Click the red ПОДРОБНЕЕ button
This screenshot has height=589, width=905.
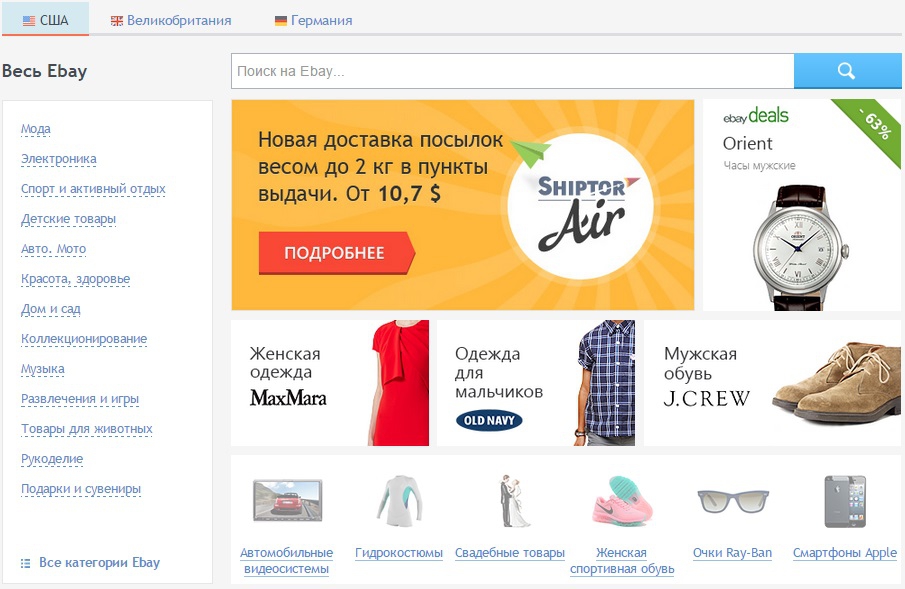tap(336, 253)
